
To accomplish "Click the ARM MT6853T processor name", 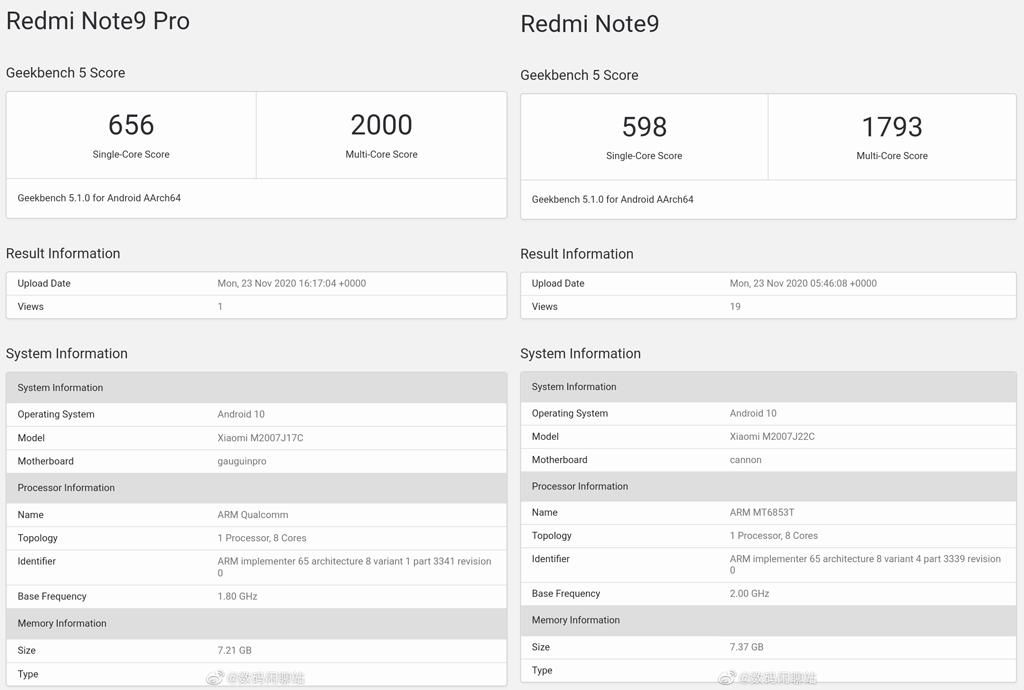I will 762,513.
